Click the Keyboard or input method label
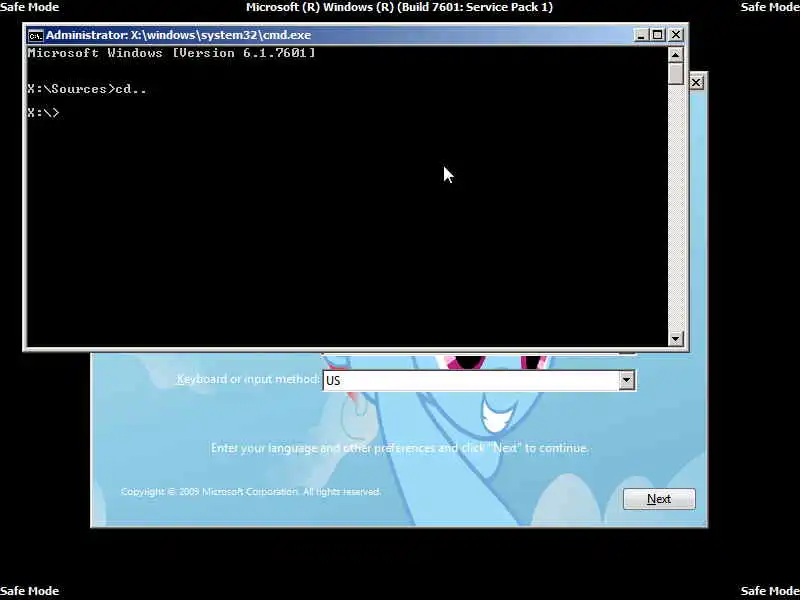This screenshot has width=800, height=600. pos(247,379)
